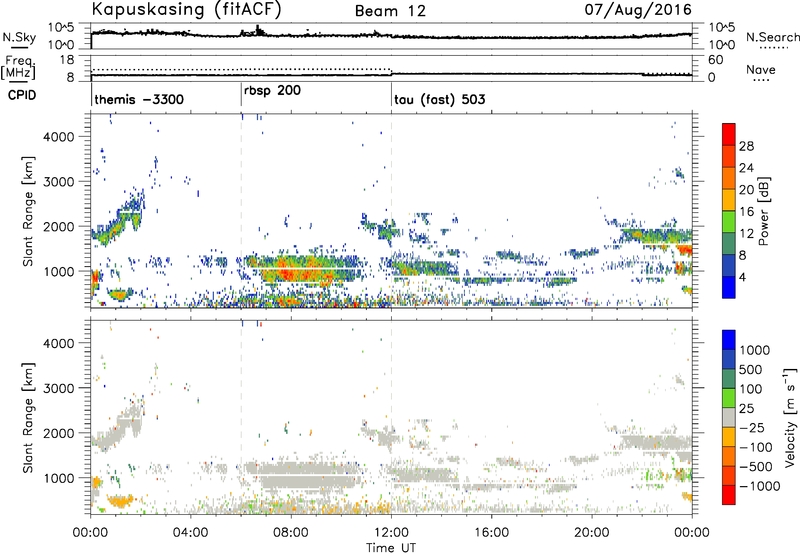Select the 'themis -3300' control program label
Viewport: 800px width, 554px height.
point(139,99)
